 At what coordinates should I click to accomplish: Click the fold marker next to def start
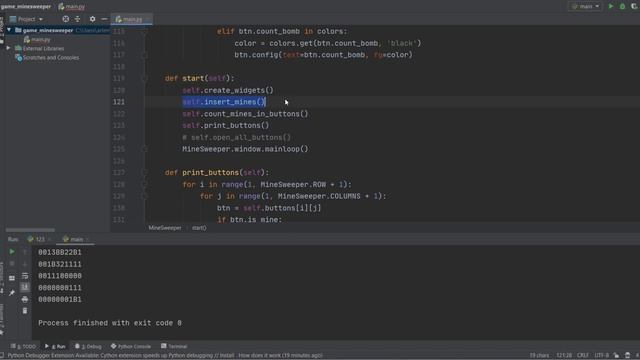(144, 78)
